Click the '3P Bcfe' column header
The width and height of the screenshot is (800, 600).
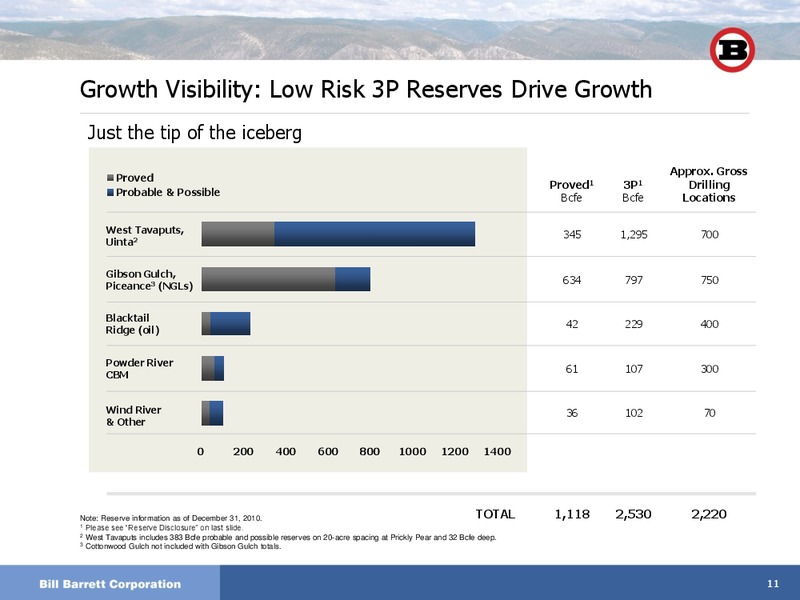pos(633,191)
